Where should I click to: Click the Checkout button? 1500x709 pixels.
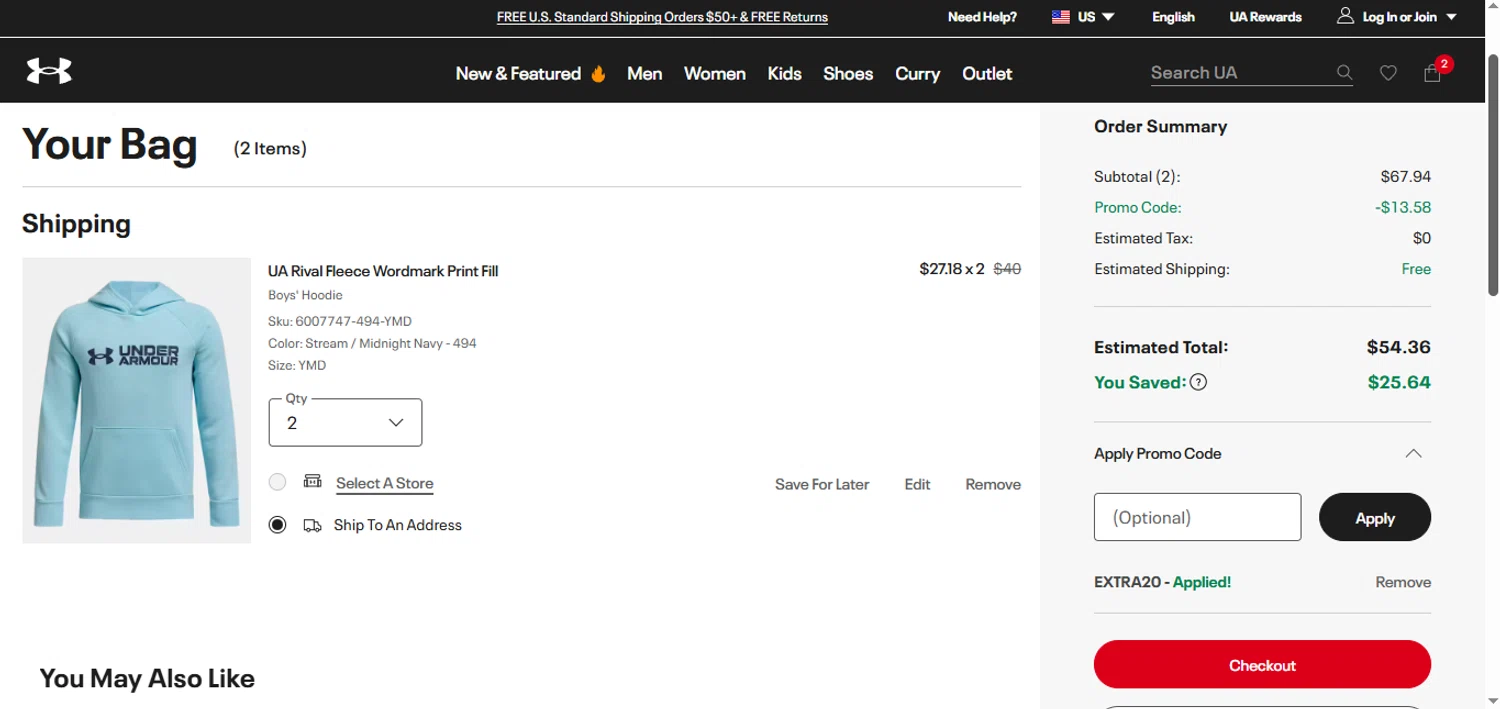(x=1262, y=665)
